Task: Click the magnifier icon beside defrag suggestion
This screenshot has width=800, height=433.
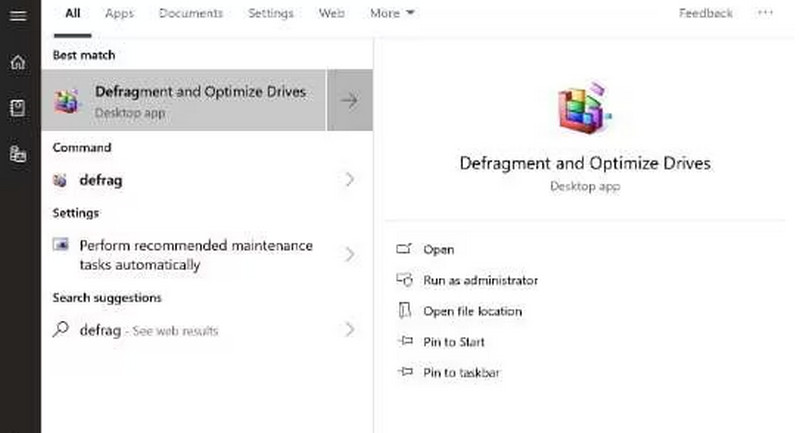Action: 61,330
